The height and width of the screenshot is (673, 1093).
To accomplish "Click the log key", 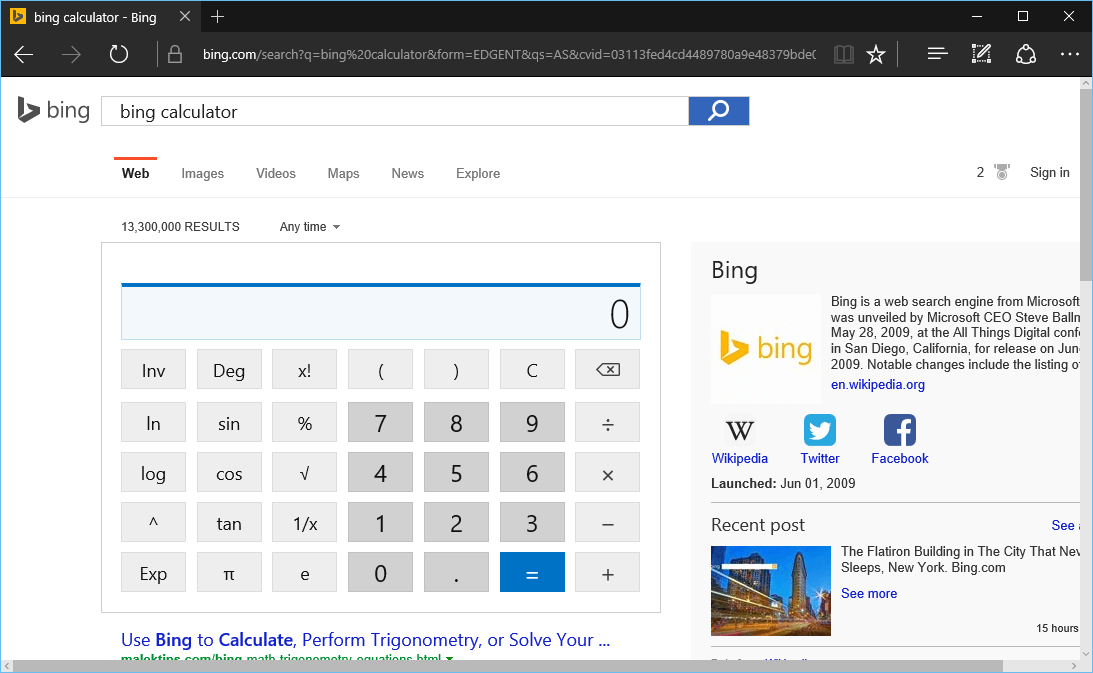I will [153, 473].
